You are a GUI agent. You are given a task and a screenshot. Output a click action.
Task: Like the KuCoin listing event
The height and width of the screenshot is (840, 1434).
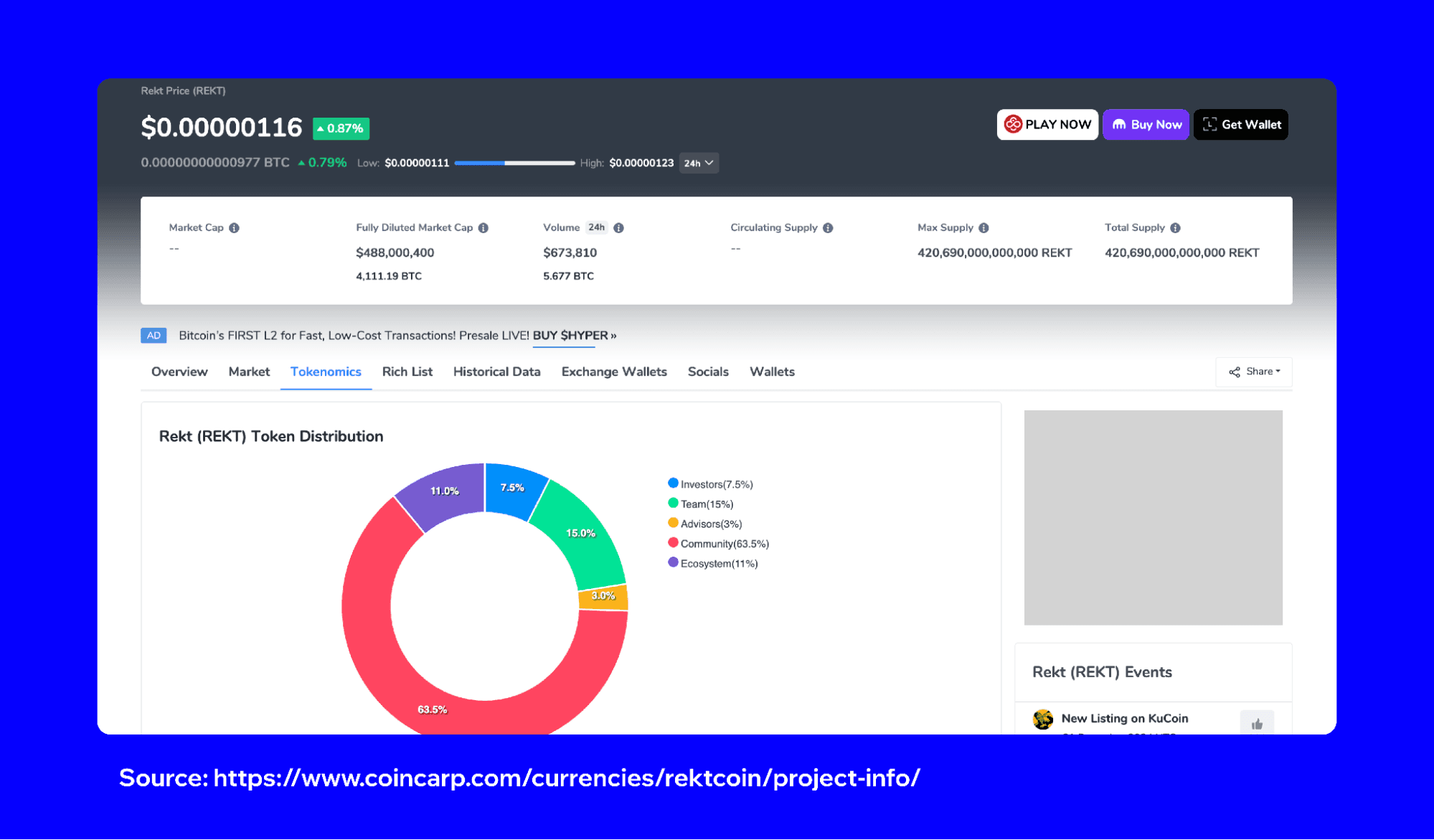(1257, 723)
